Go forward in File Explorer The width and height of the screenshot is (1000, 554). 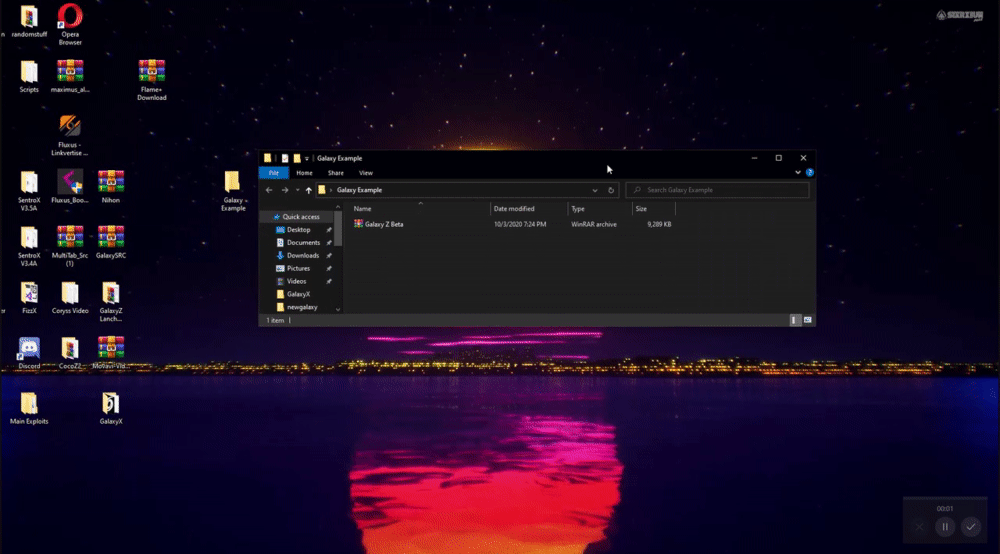(x=285, y=190)
